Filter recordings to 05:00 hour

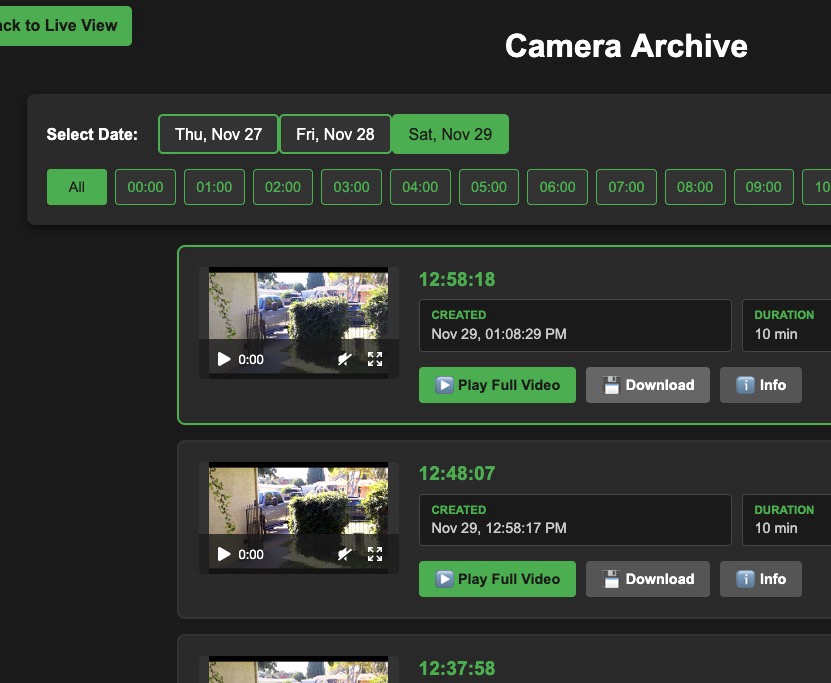point(489,187)
